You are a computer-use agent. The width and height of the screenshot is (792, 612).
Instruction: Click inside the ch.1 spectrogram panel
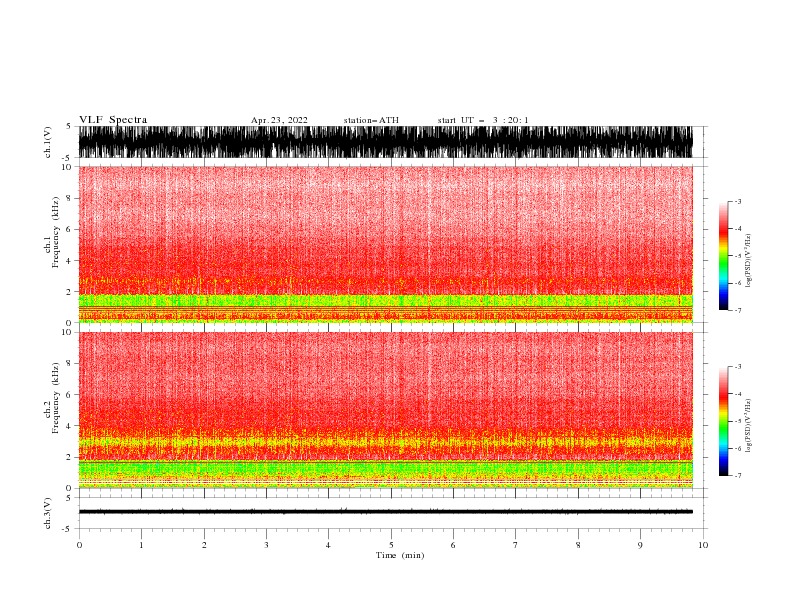pos(385,244)
